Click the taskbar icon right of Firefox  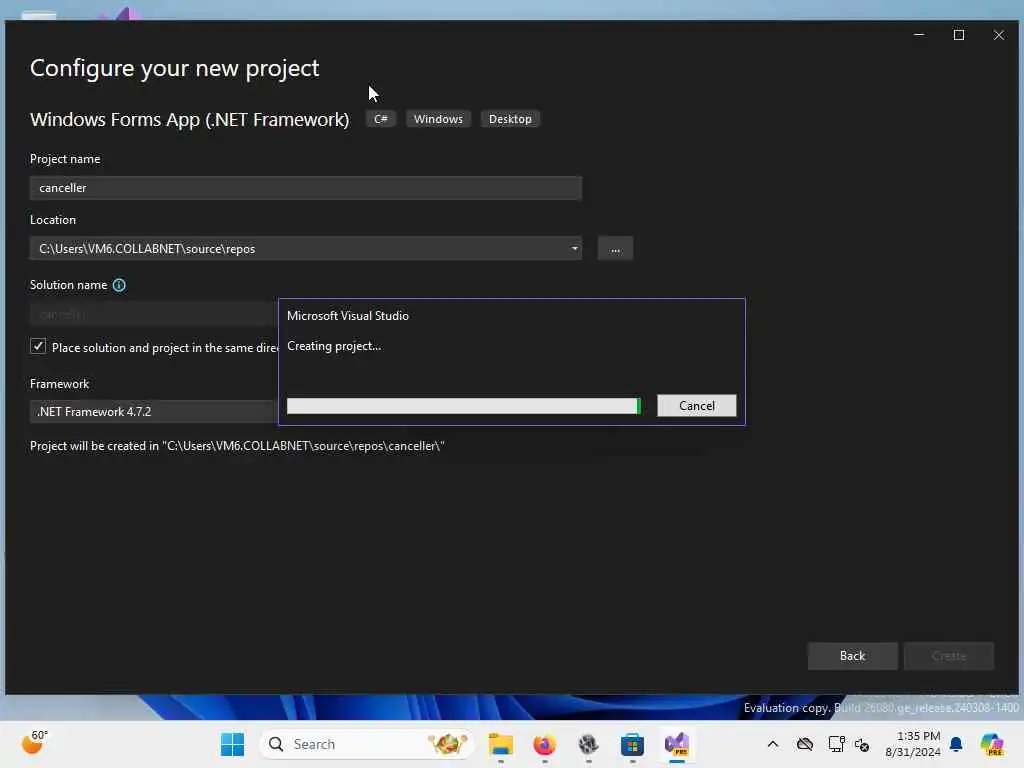pyautogui.click(x=588, y=744)
